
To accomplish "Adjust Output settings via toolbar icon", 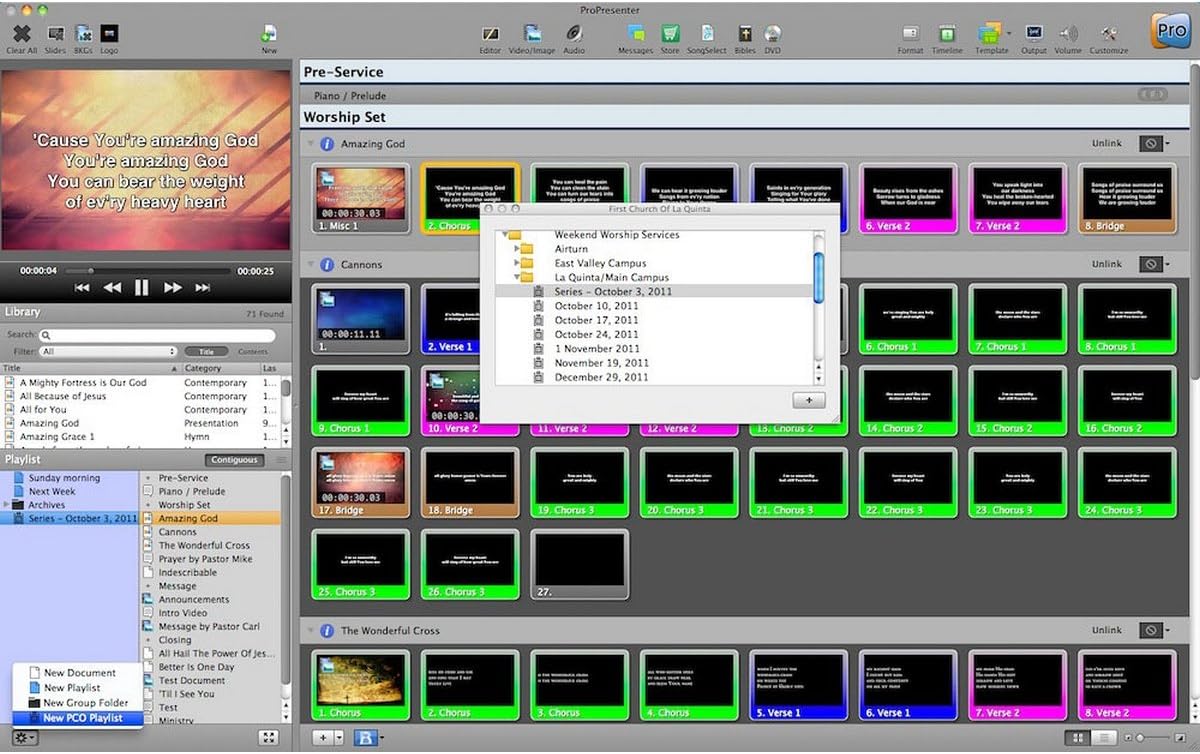I will pyautogui.click(x=1034, y=33).
